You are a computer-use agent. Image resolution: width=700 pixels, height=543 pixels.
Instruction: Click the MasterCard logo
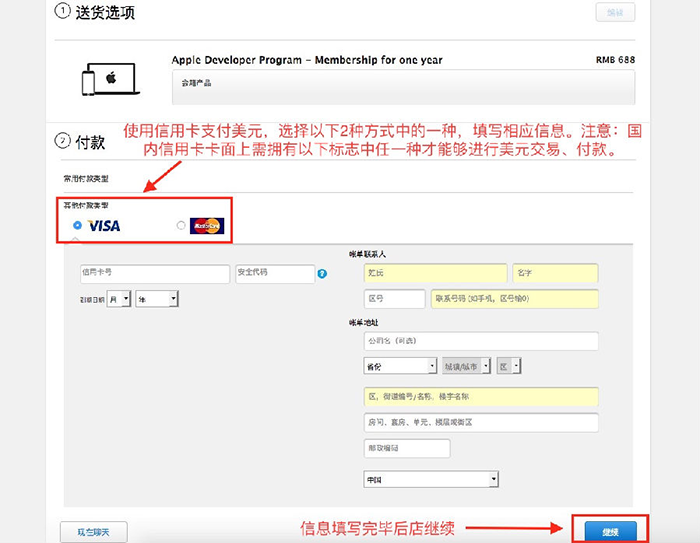coord(207,226)
